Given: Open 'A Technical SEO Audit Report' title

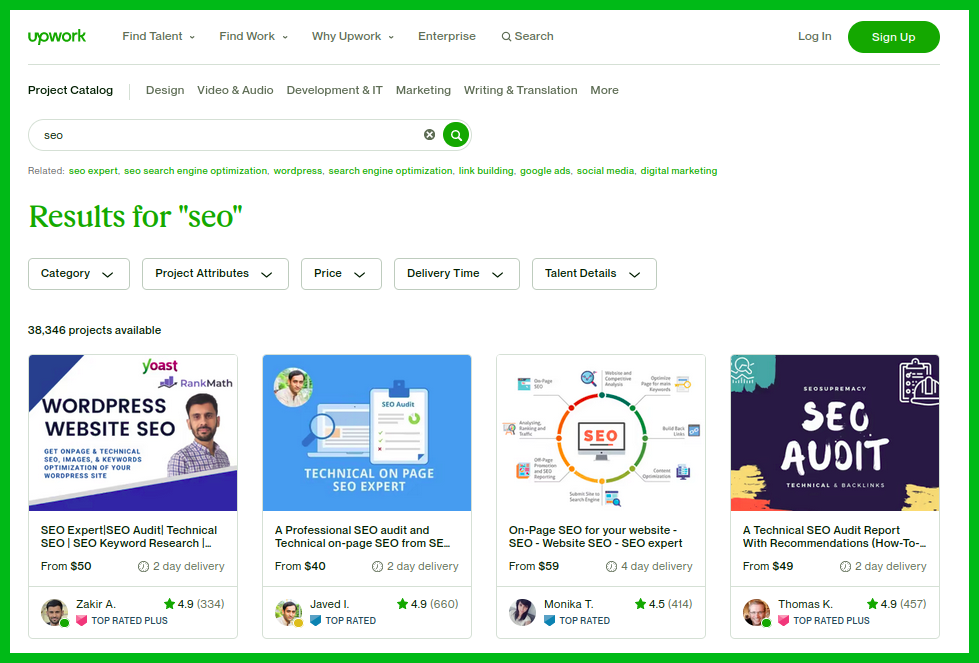Looking at the screenshot, I should 834,537.
